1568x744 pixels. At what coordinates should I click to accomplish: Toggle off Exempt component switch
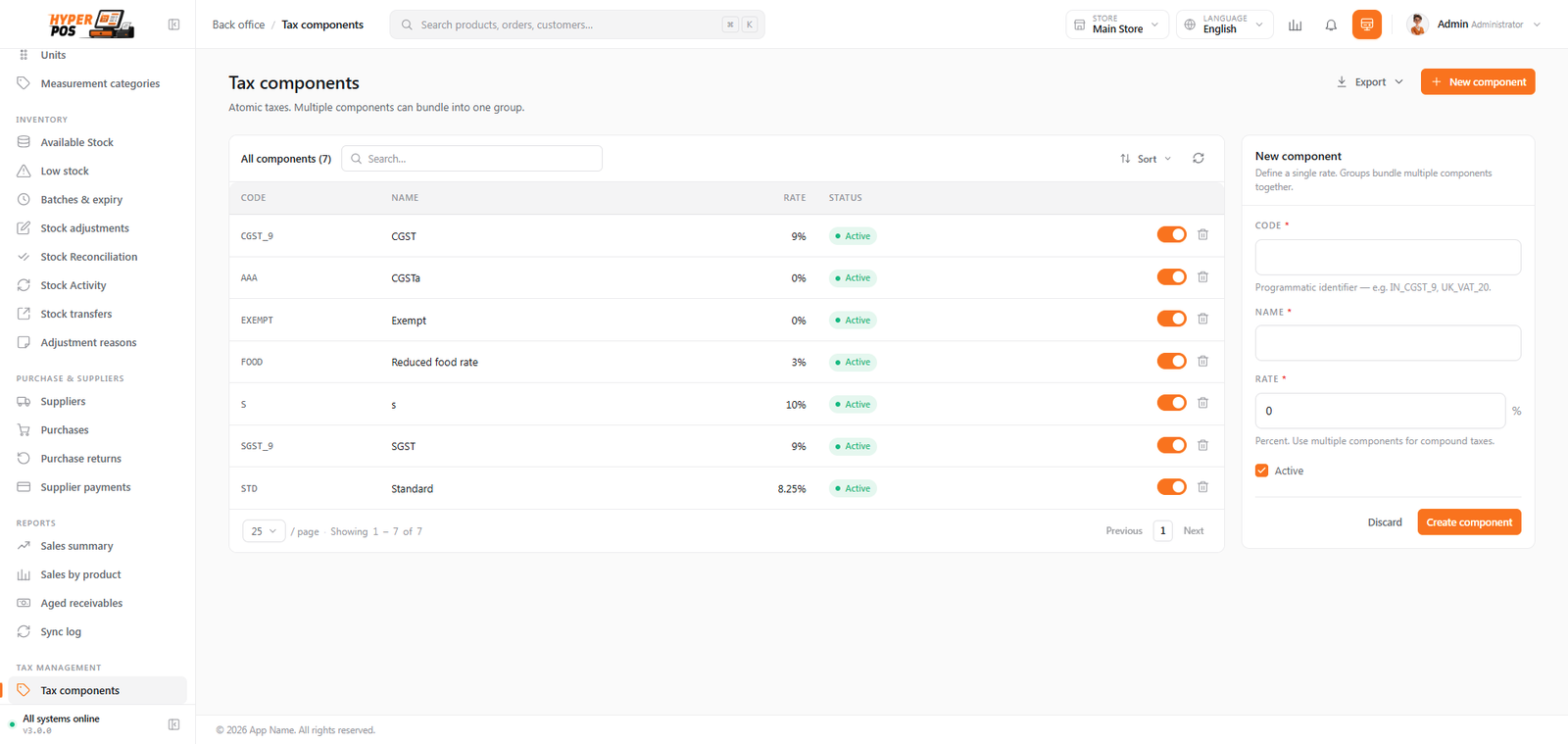pyautogui.click(x=1171, y=319)
